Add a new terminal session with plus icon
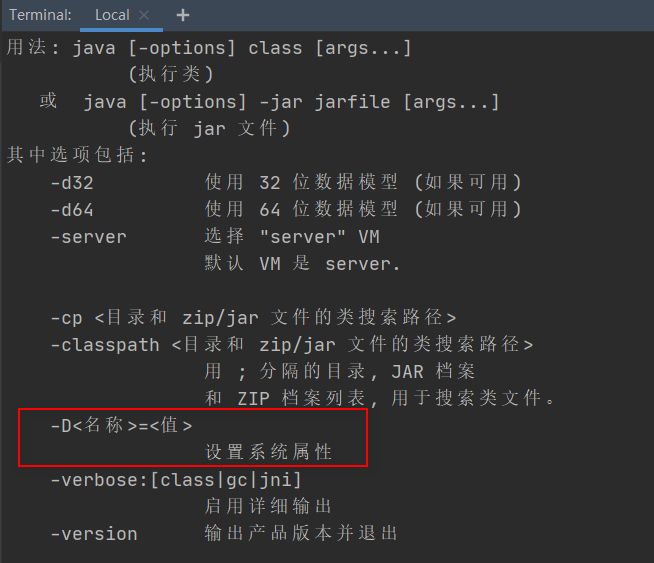 click(183, 15)
